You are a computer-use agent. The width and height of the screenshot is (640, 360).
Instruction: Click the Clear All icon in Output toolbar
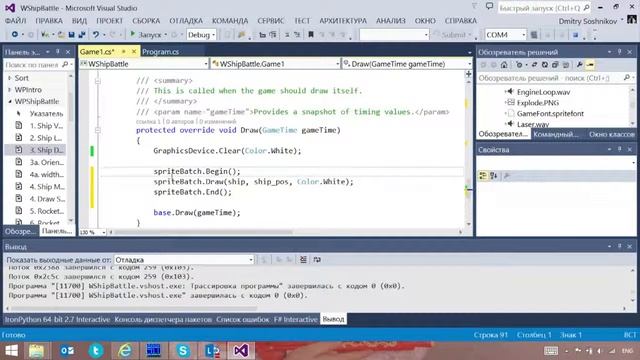(303, 260)
